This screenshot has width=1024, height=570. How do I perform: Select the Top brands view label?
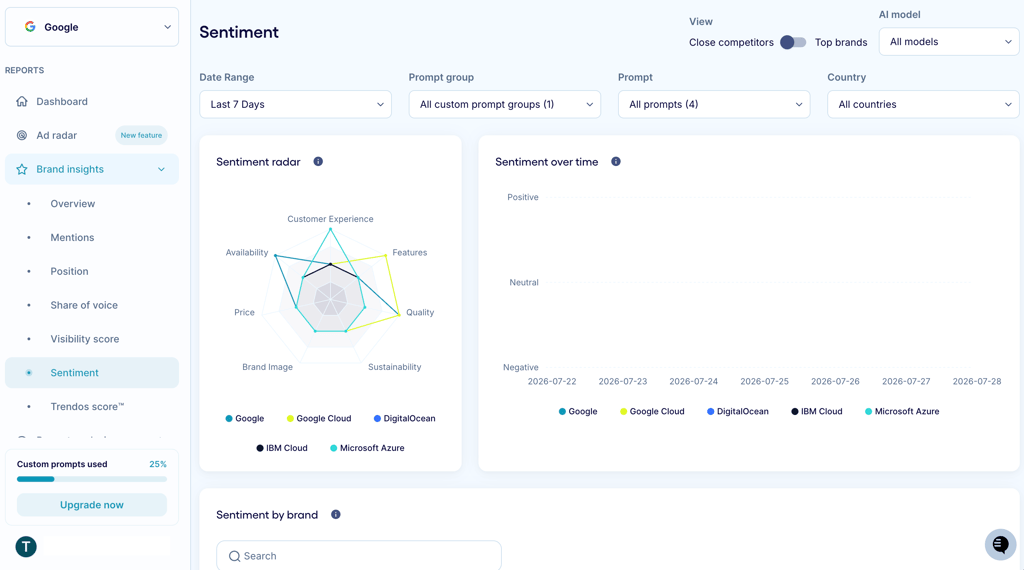pos(840,42)
